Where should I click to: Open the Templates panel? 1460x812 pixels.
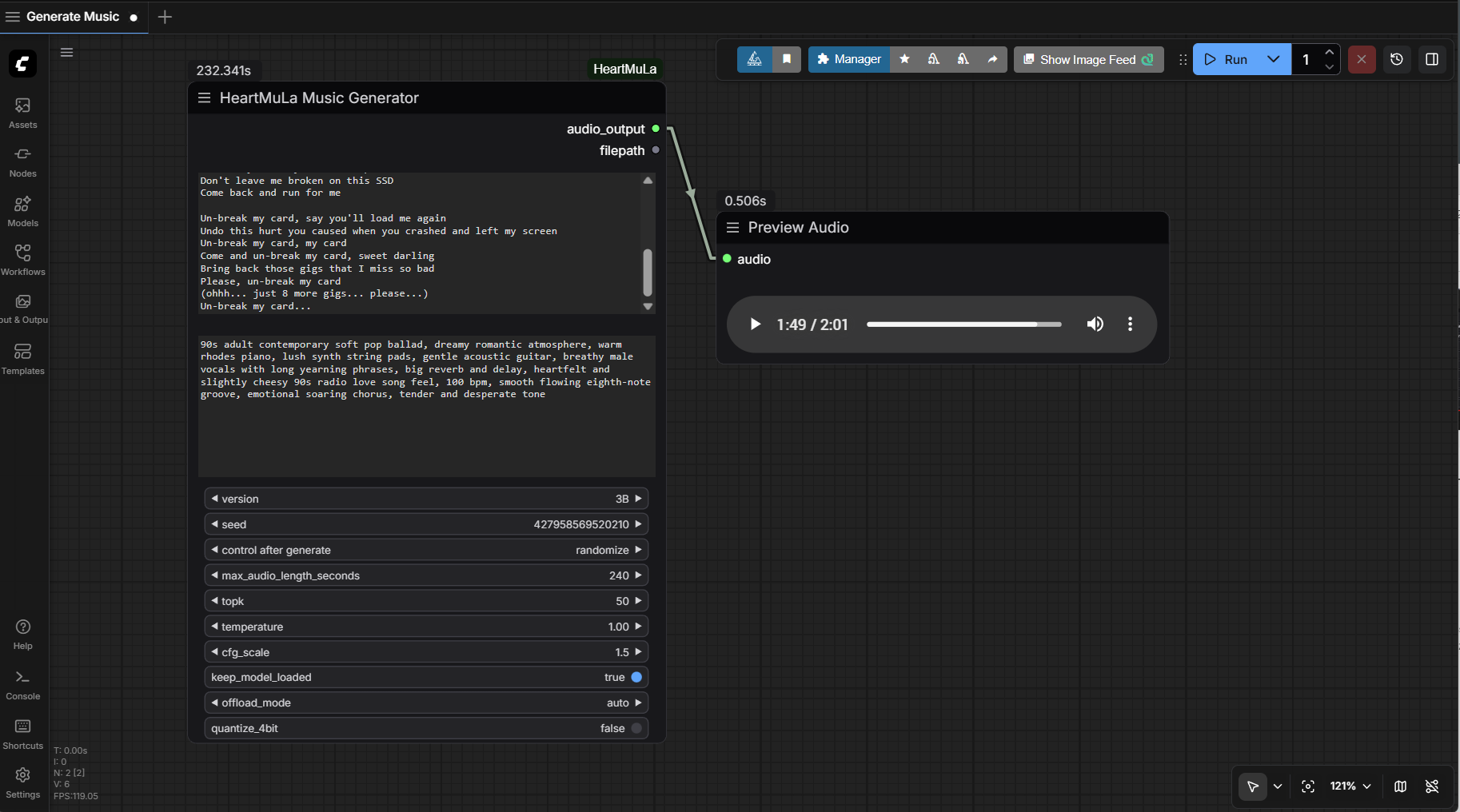[22, 358]
